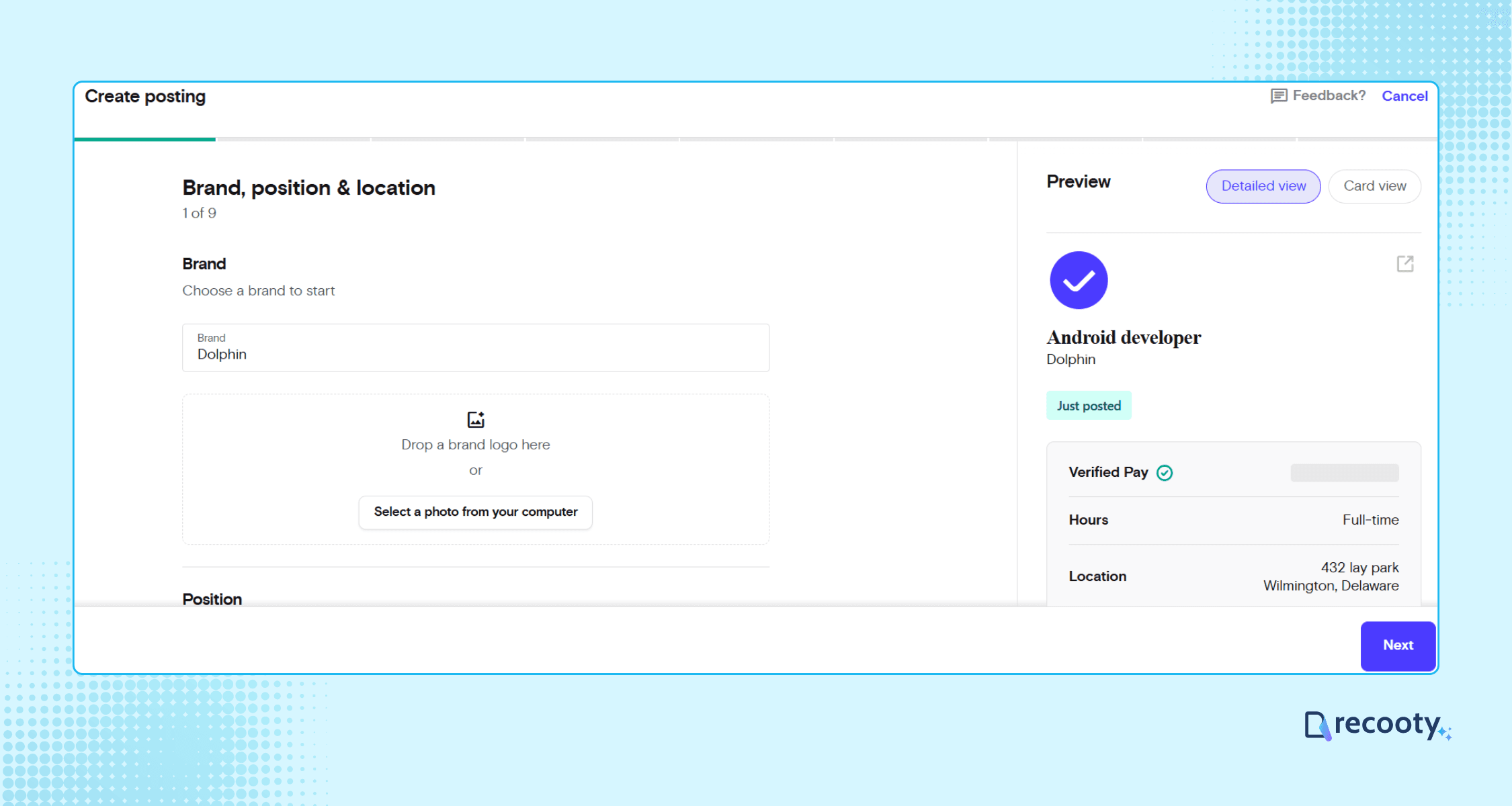Click the first green progress bar segment
This screenshot has height=806, width=1512.
point(144,139)
